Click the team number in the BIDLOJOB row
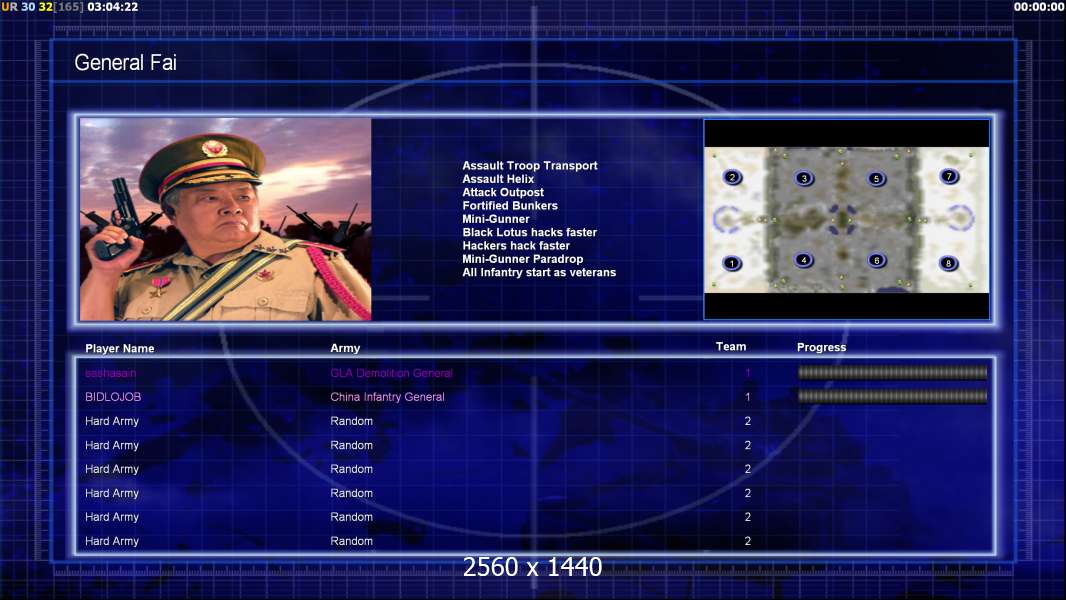The height and width of the screenshot is (600, 1066). pyautogui.click(x=747, y=397)
